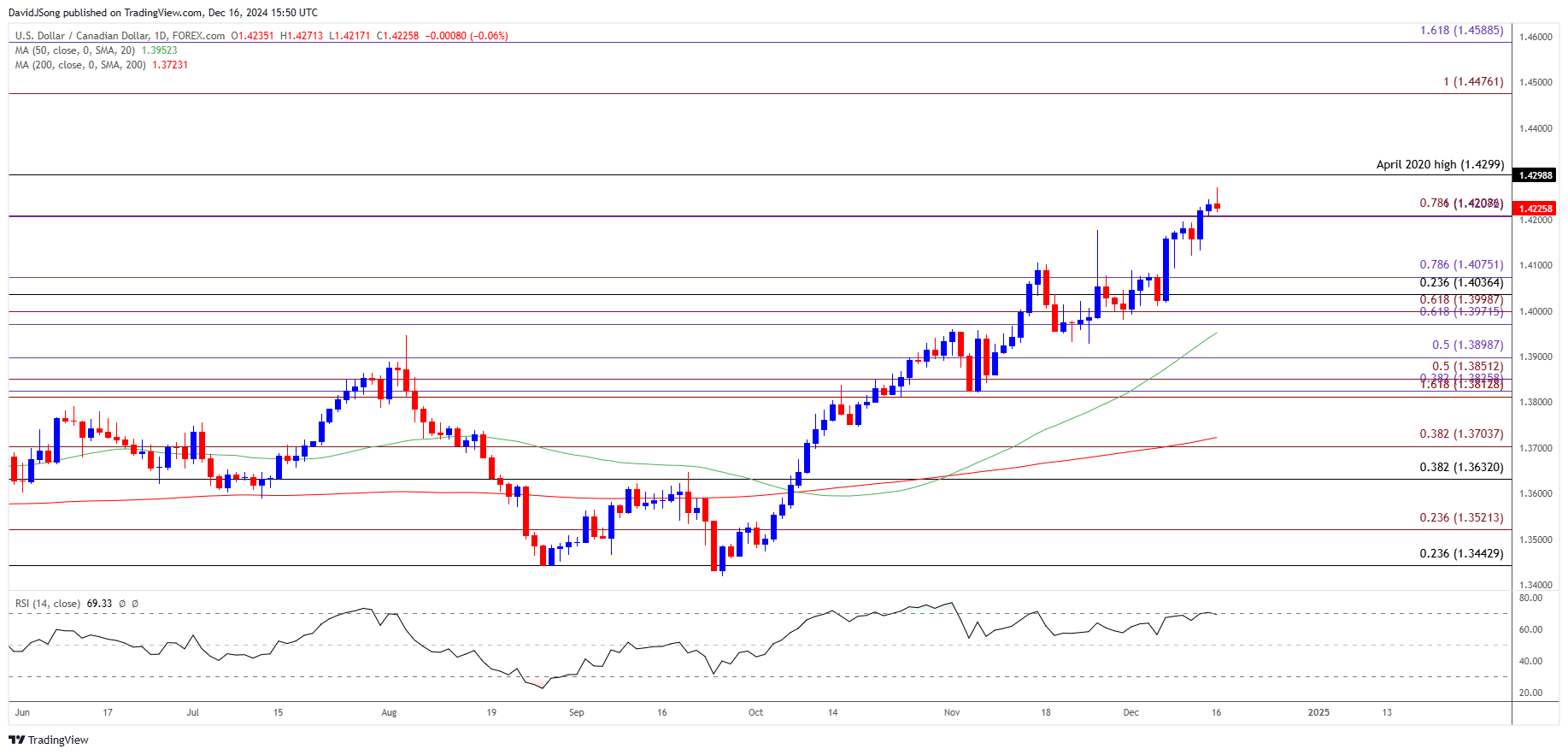1568x755 pixels.
Task: Click the 0.5 (1.38987) Fibonacci label
Action: pyautogui.click(x=1467, y=345)
